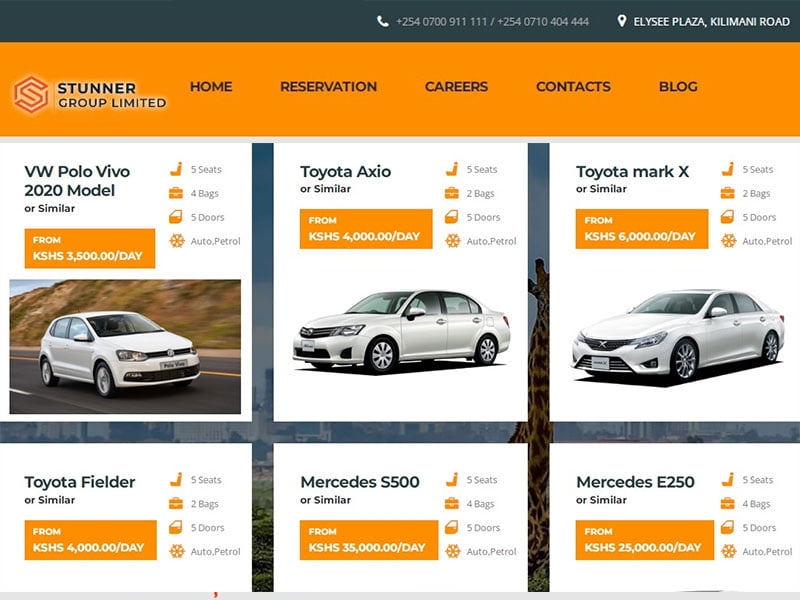Viewport: 800px width, 600px height.
Task: Click the Toyota mark X title
Action: pos(633,171)
